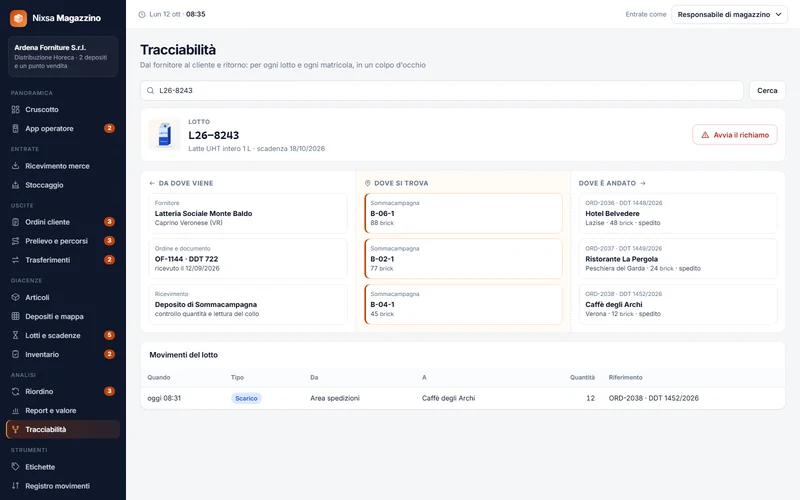Click Etichette tag icon
800x500 pixels.
pos(15,467)
